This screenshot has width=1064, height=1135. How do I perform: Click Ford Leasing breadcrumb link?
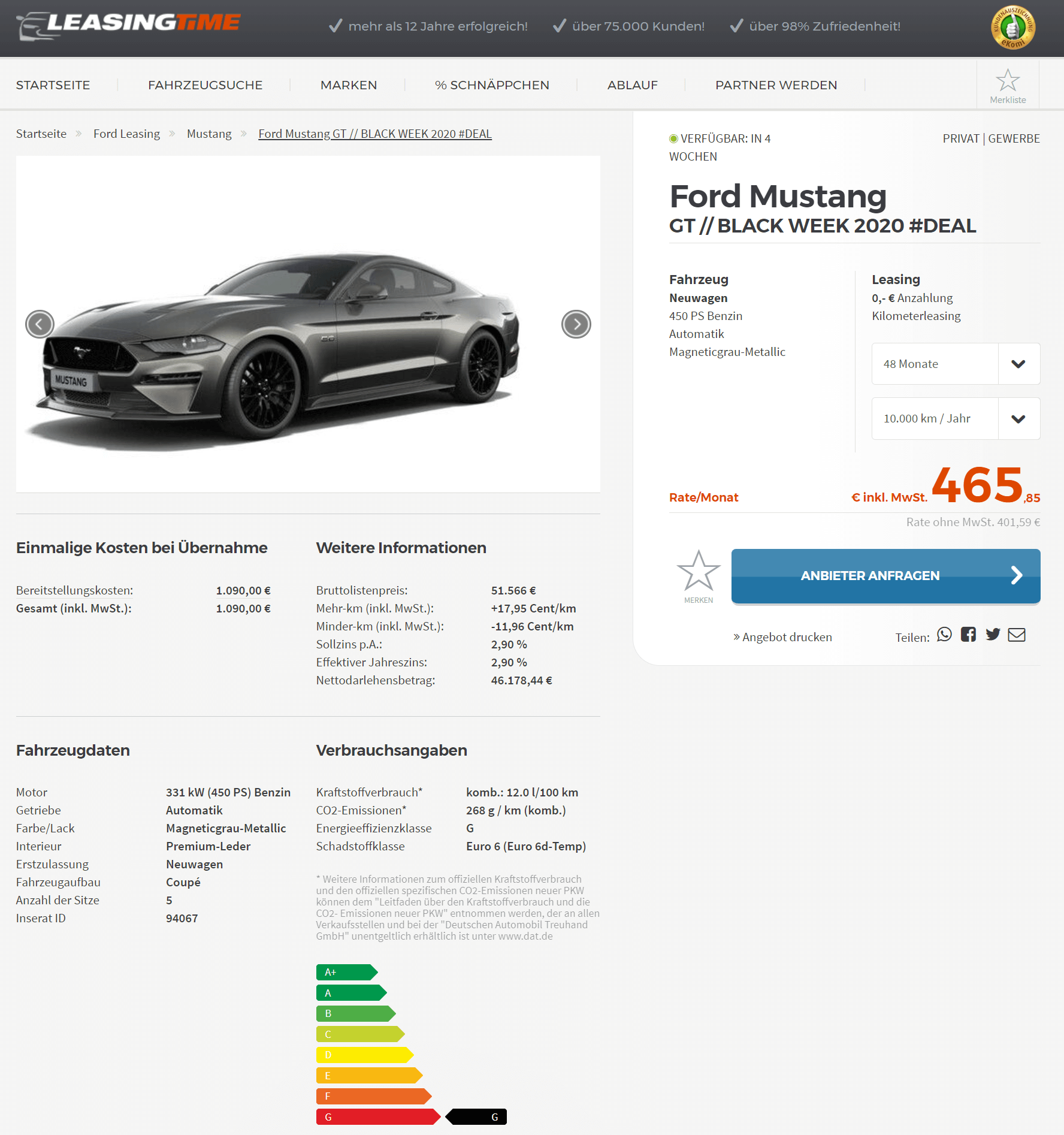coord(126,134)
